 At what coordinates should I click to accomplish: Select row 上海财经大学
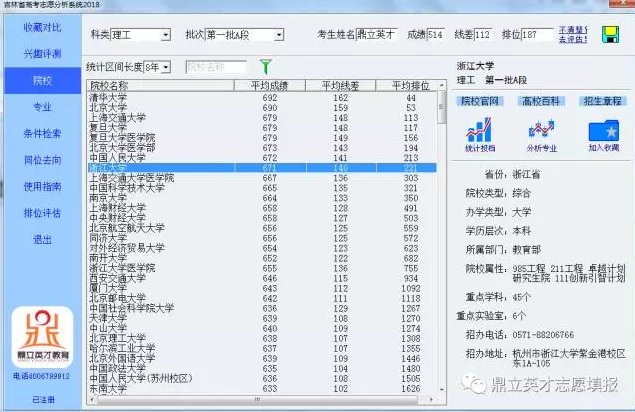262,208
